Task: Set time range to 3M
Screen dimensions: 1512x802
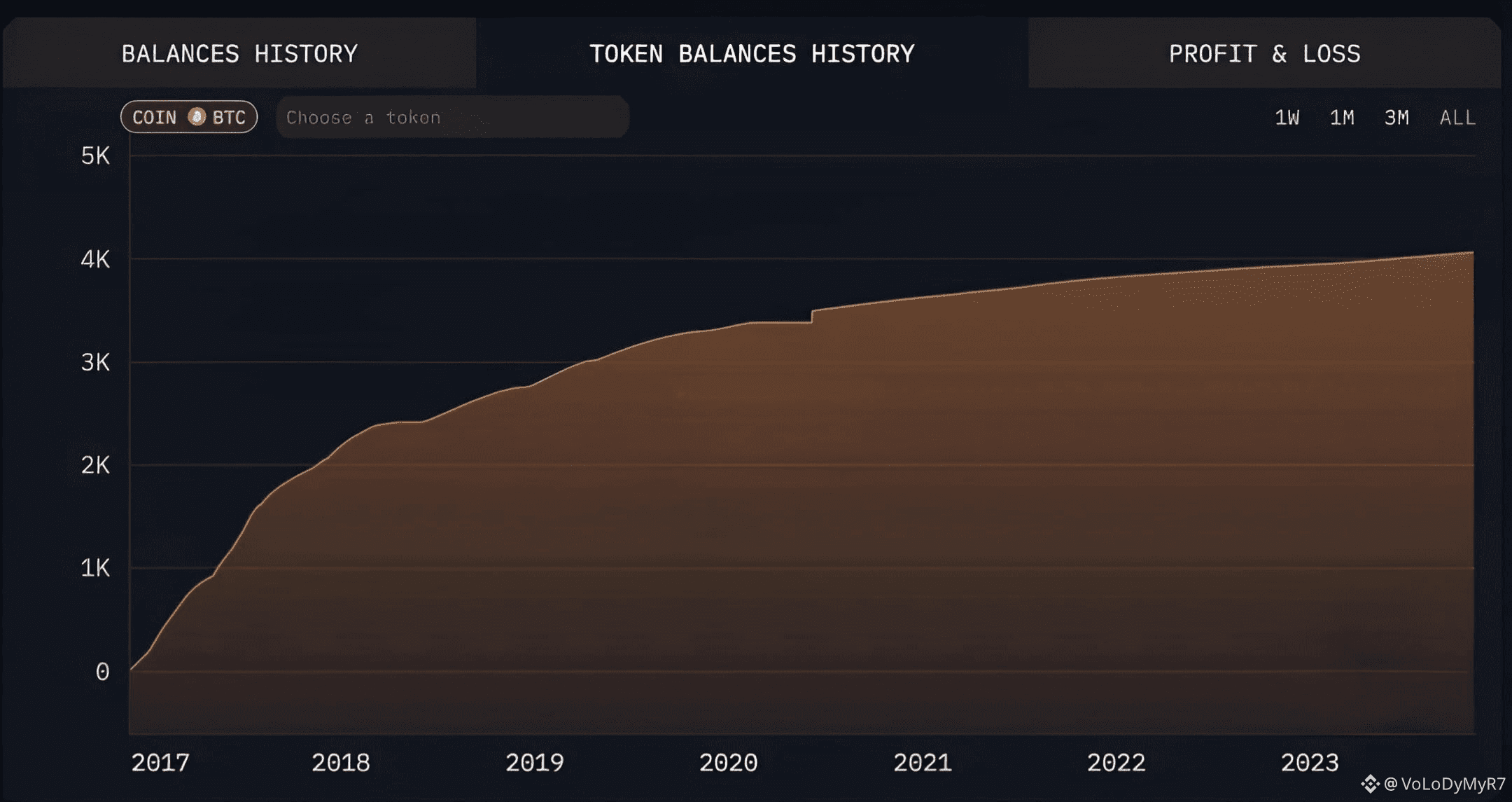Action: (1396, 117)
